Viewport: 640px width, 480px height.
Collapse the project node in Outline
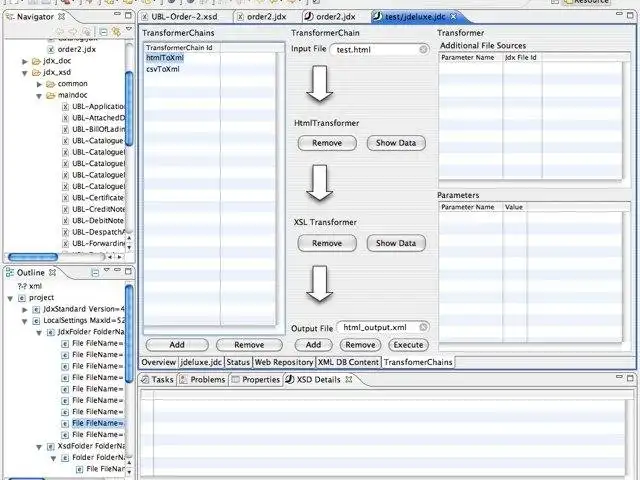[10, 299]
